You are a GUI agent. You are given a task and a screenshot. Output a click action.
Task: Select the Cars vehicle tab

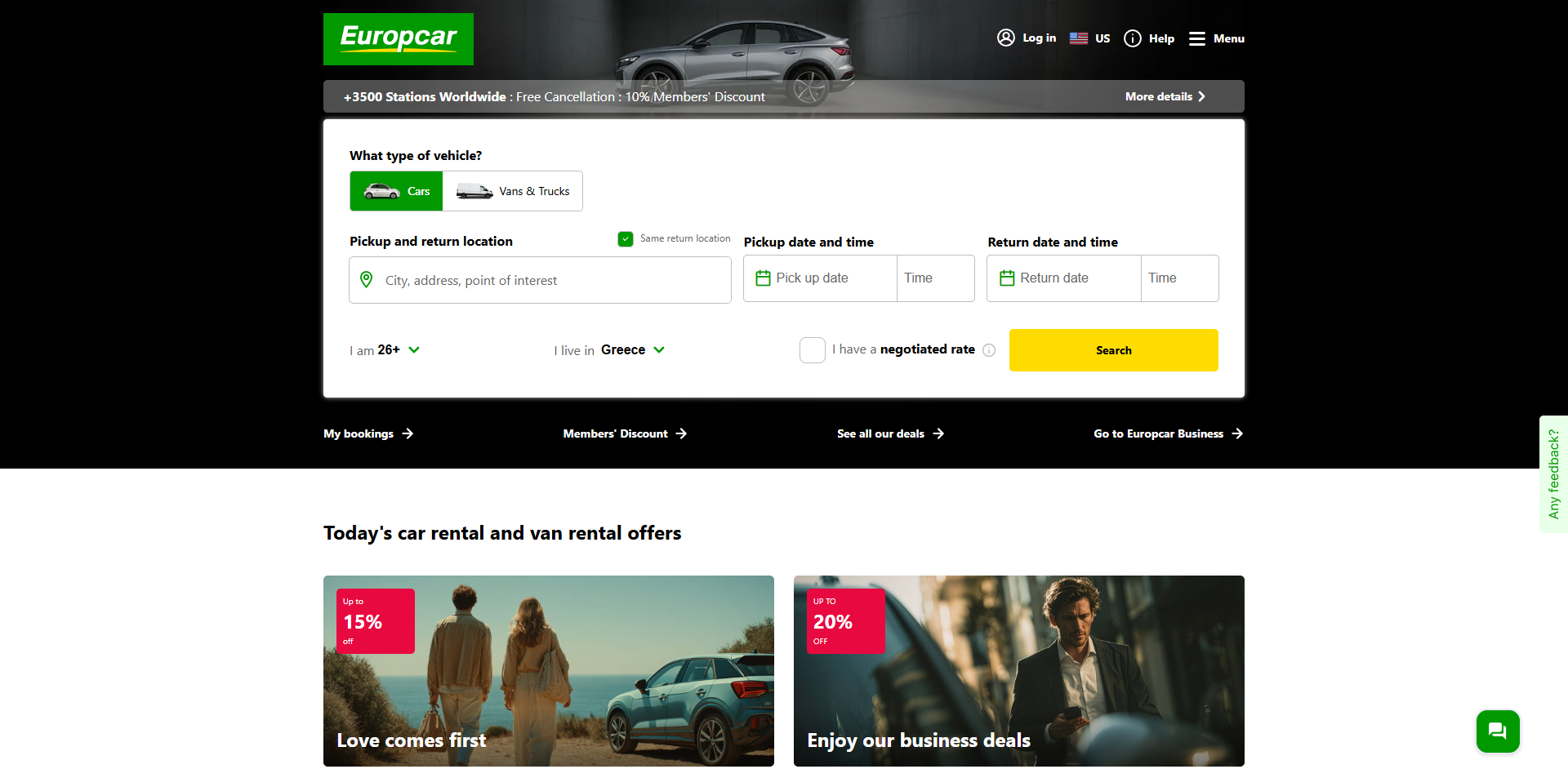[396, 191]
